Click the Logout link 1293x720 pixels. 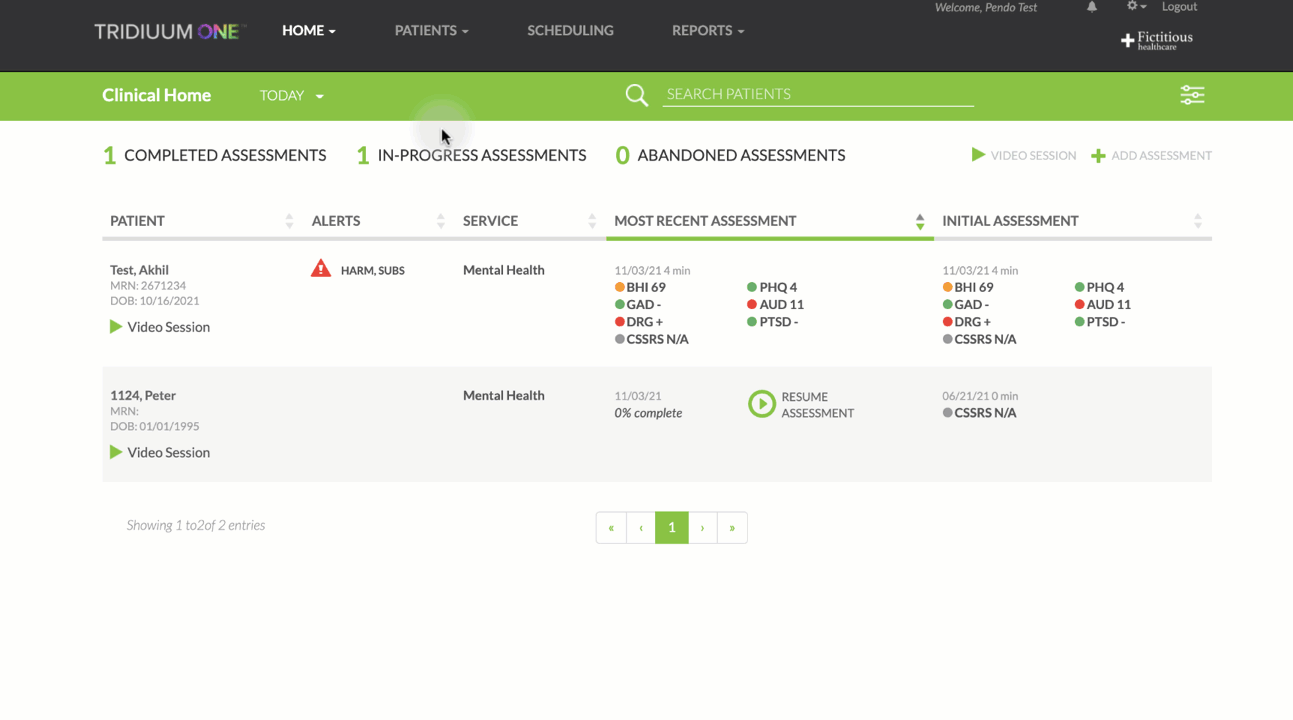pos(1179,7)
